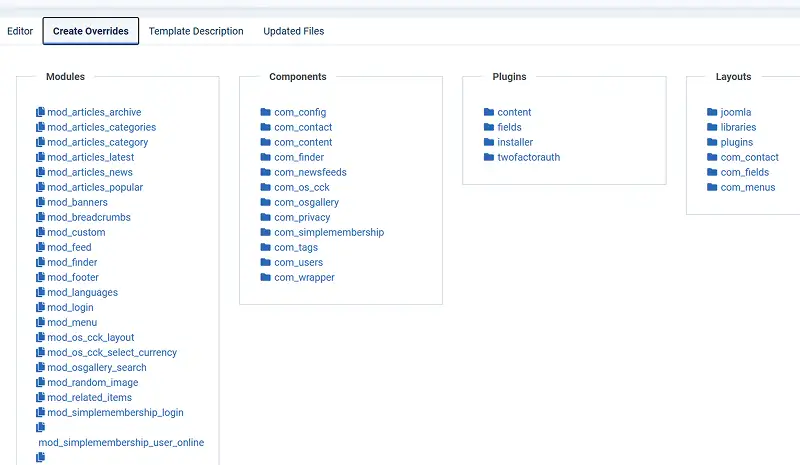Click the folder icon beside com_contact in Components
Viewport: 800px width, 465px height.
point(265,127)
